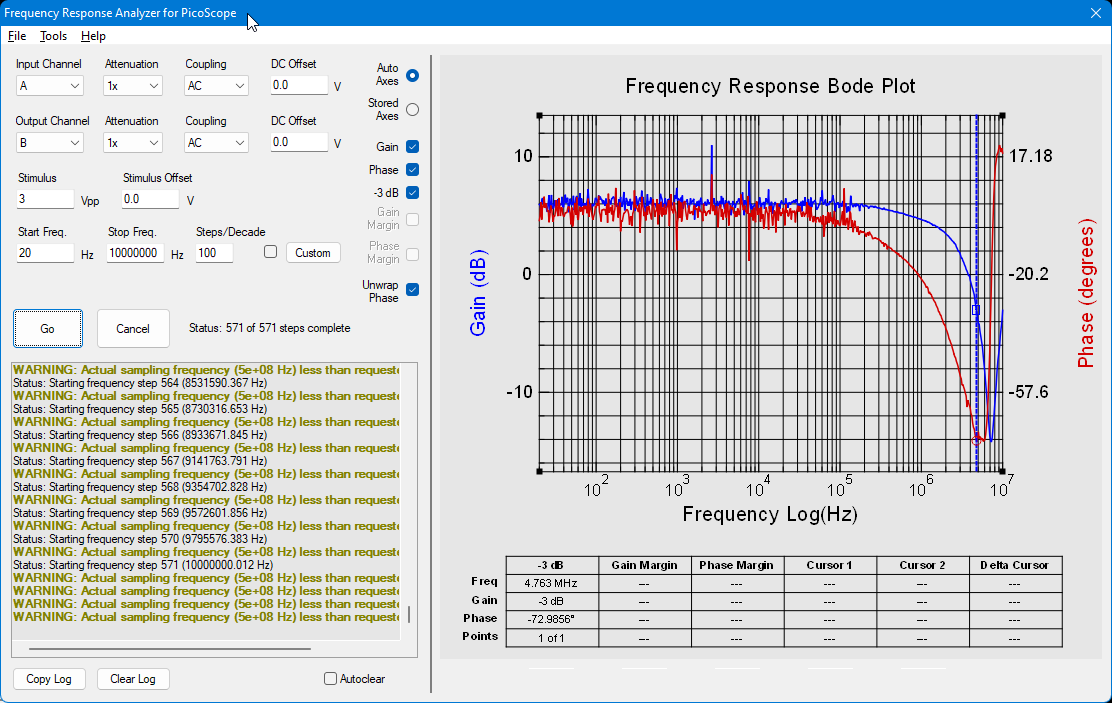Viewport: 1112px width, 703px height.
Task: Open the Input Channel dropdown
Action: click(x=50, y=86)
